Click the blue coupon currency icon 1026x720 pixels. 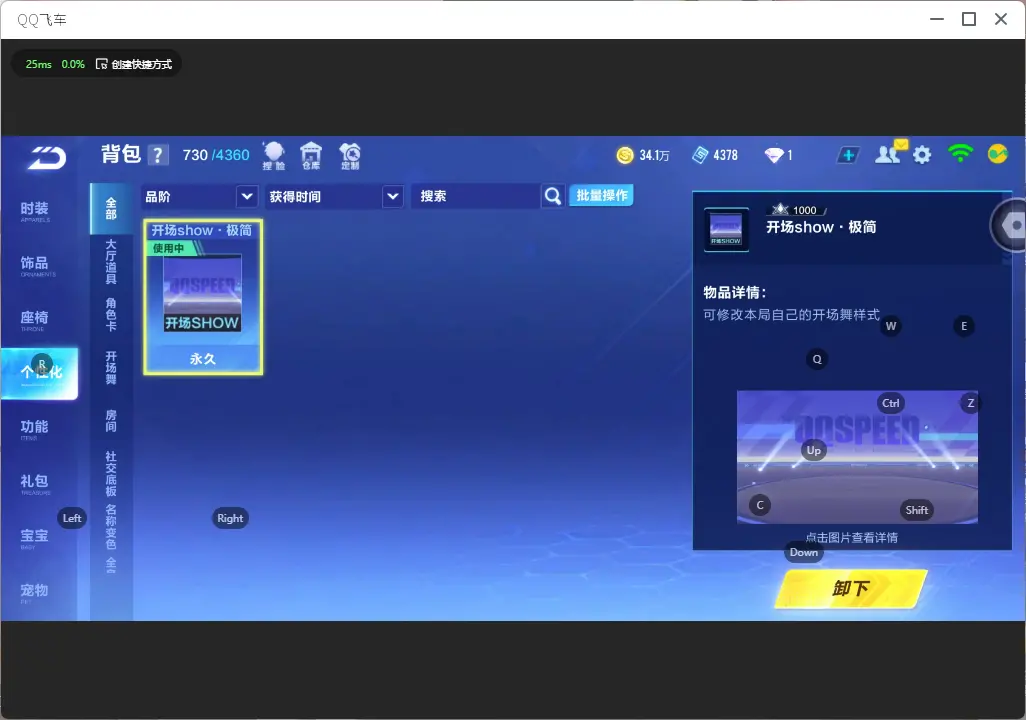700,155
